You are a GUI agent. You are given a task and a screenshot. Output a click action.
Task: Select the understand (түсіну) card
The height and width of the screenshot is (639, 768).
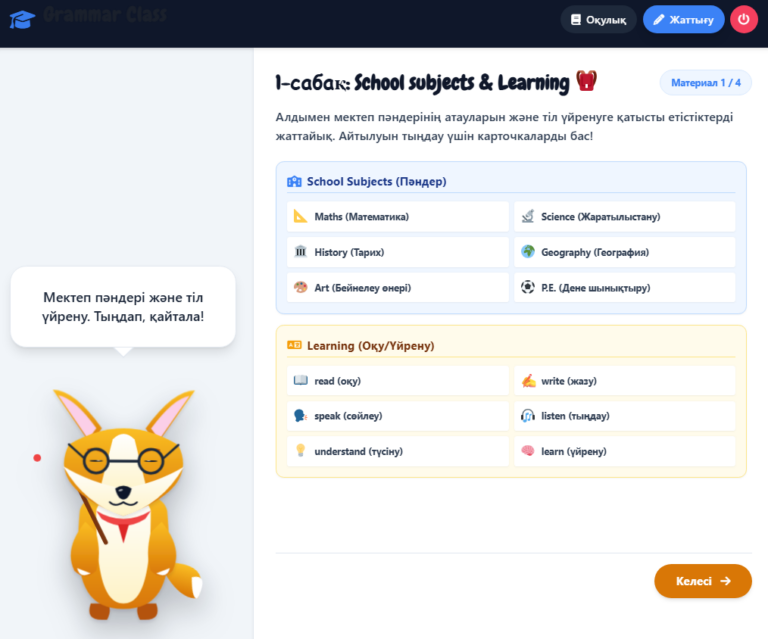click(398, 451)
